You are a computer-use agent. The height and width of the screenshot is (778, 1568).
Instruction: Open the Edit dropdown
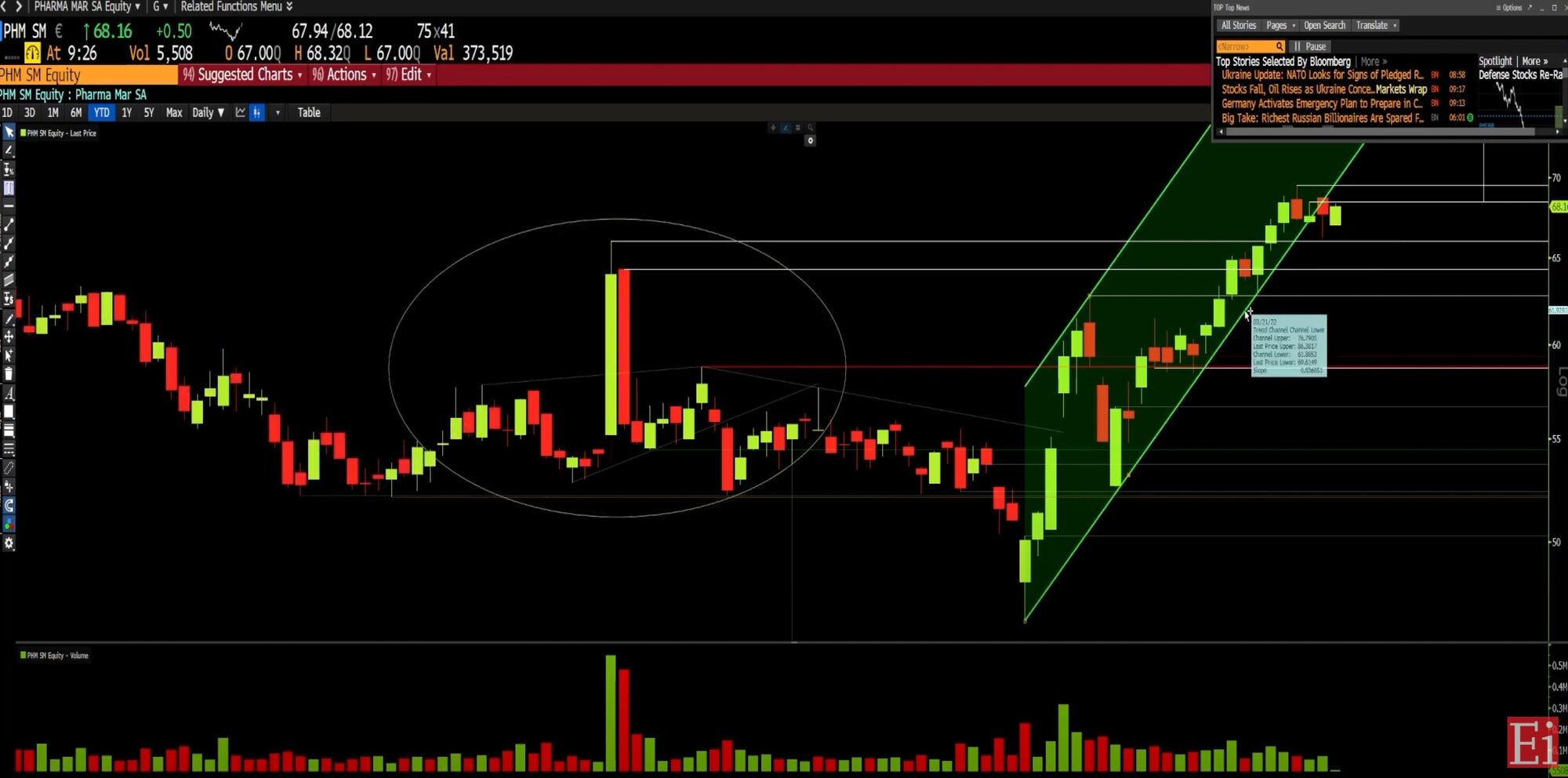[x=408, y=75]
